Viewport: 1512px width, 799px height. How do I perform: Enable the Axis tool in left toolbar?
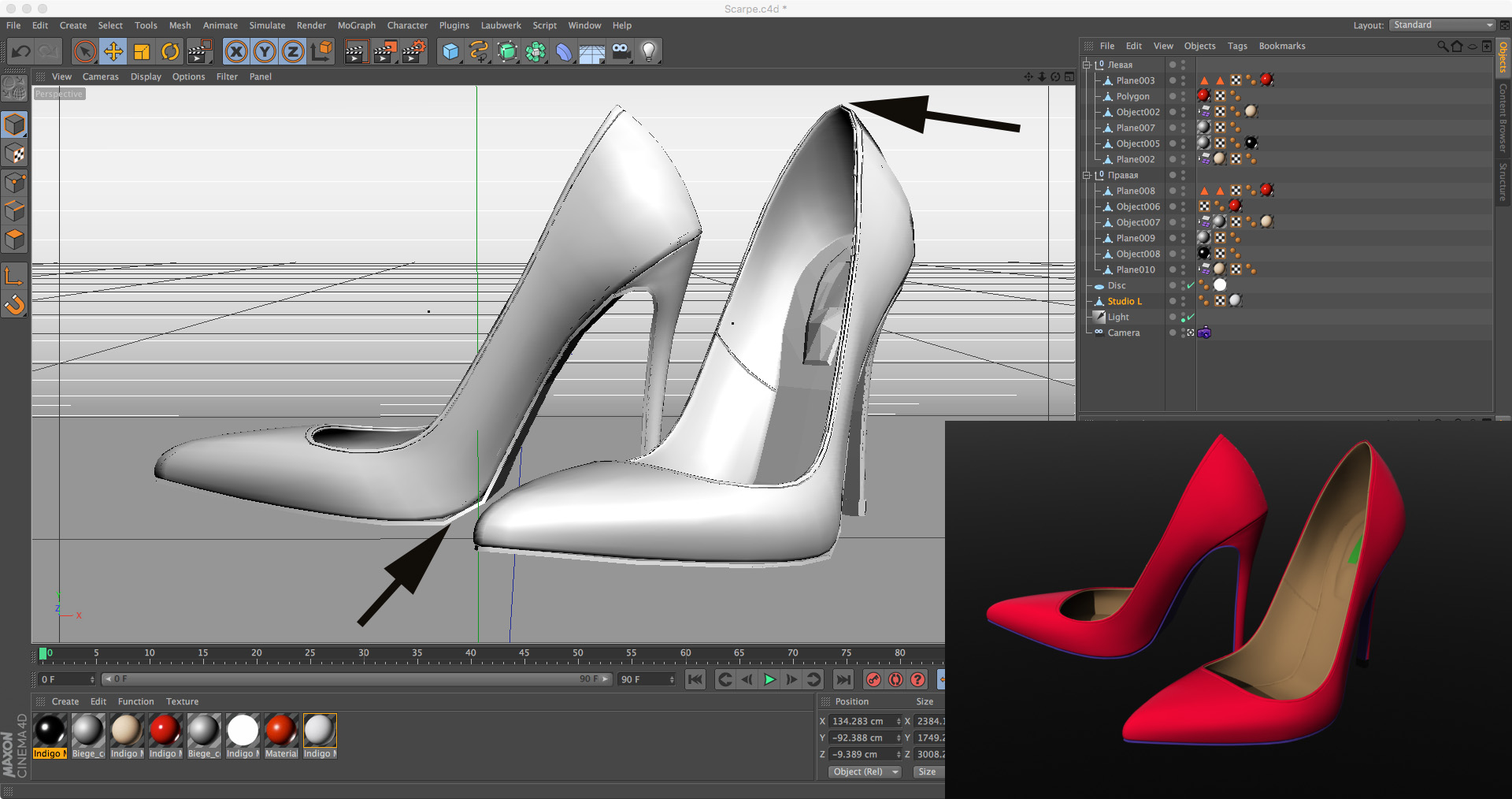point(14,276)
